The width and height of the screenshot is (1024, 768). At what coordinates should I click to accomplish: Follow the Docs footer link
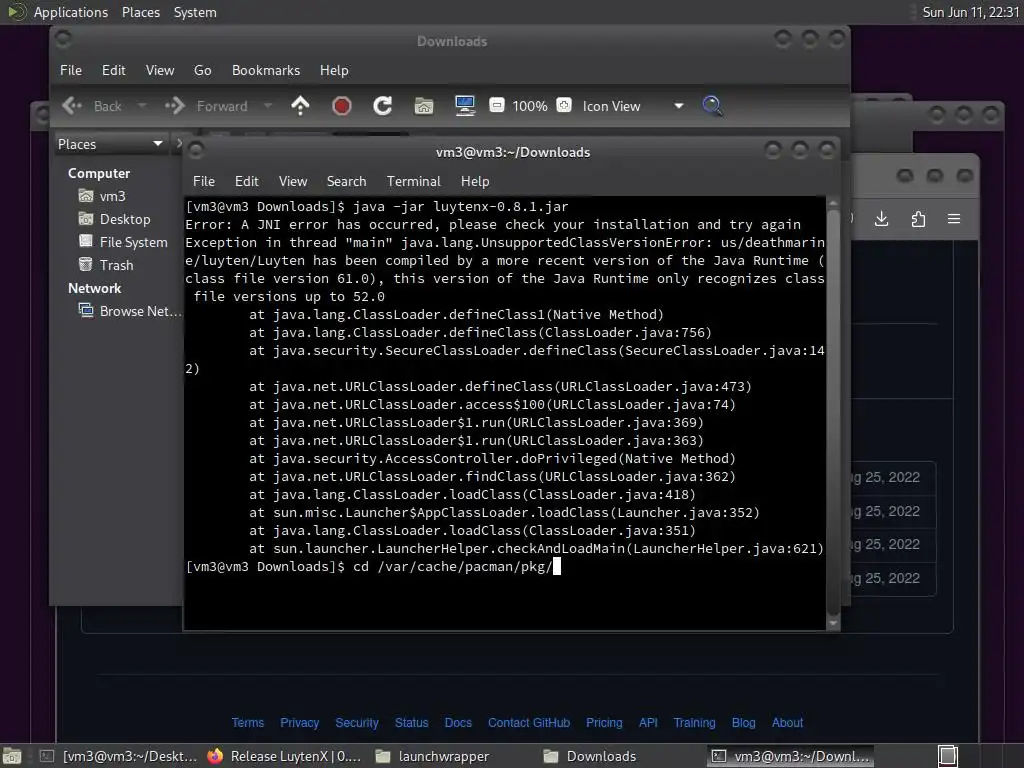(458, 723)
